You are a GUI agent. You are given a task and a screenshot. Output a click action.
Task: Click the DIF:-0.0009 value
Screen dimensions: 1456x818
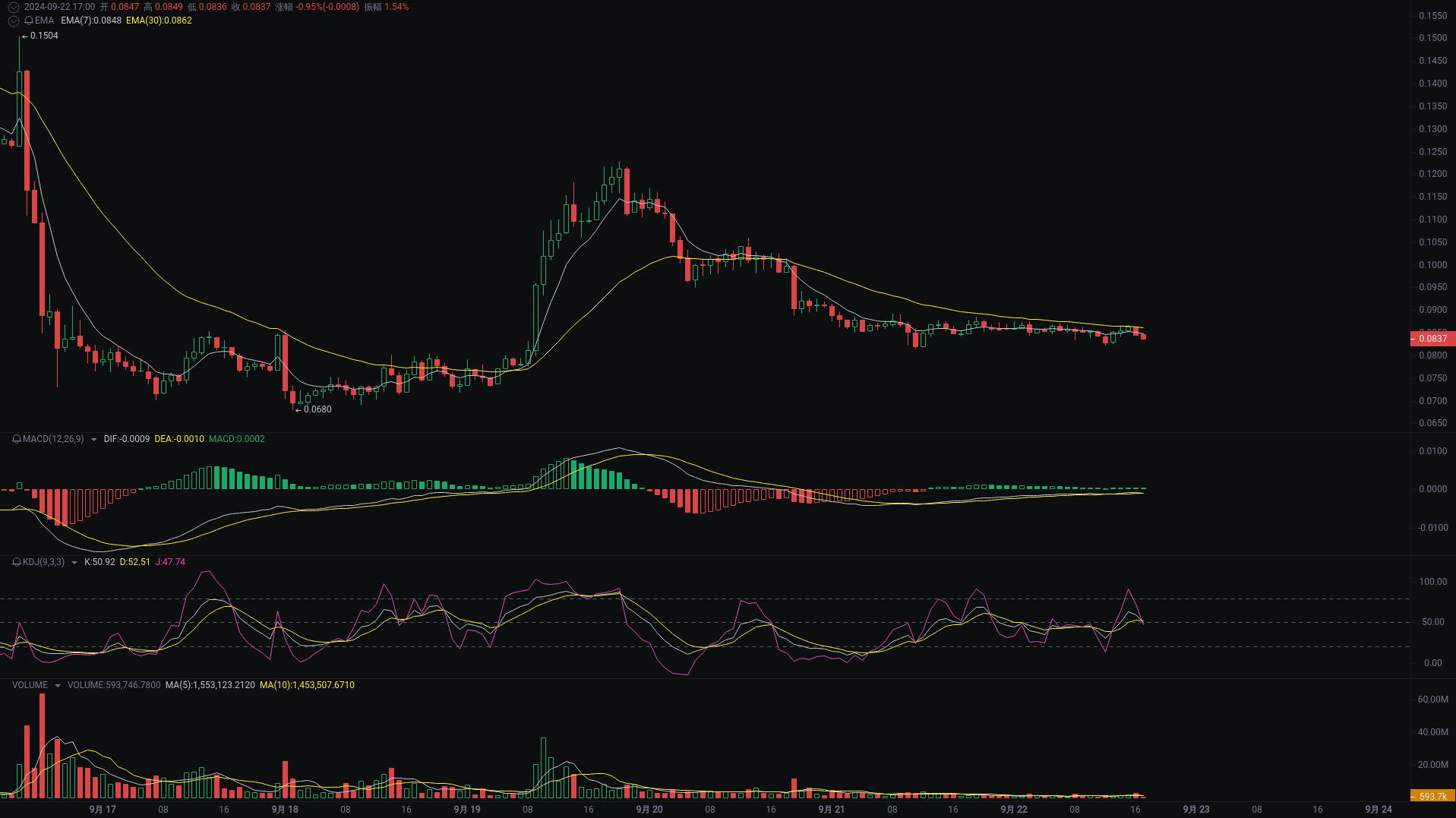click(127, 439)
